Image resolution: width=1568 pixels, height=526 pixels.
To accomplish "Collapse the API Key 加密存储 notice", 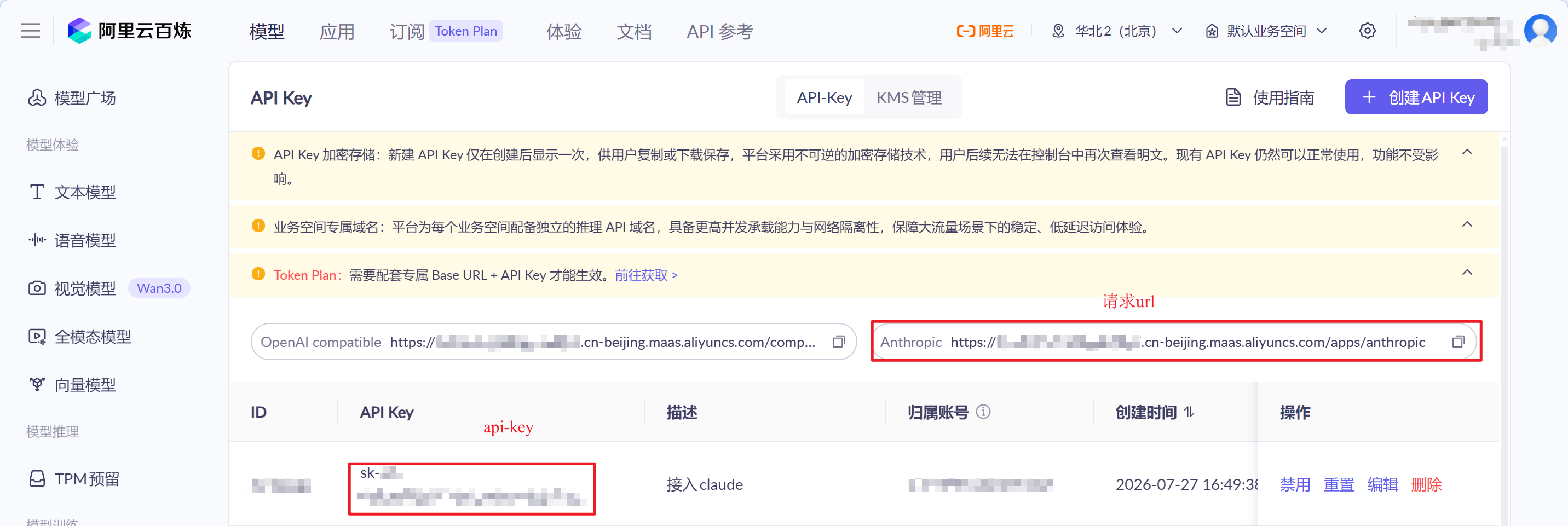I will point(1467,152).
